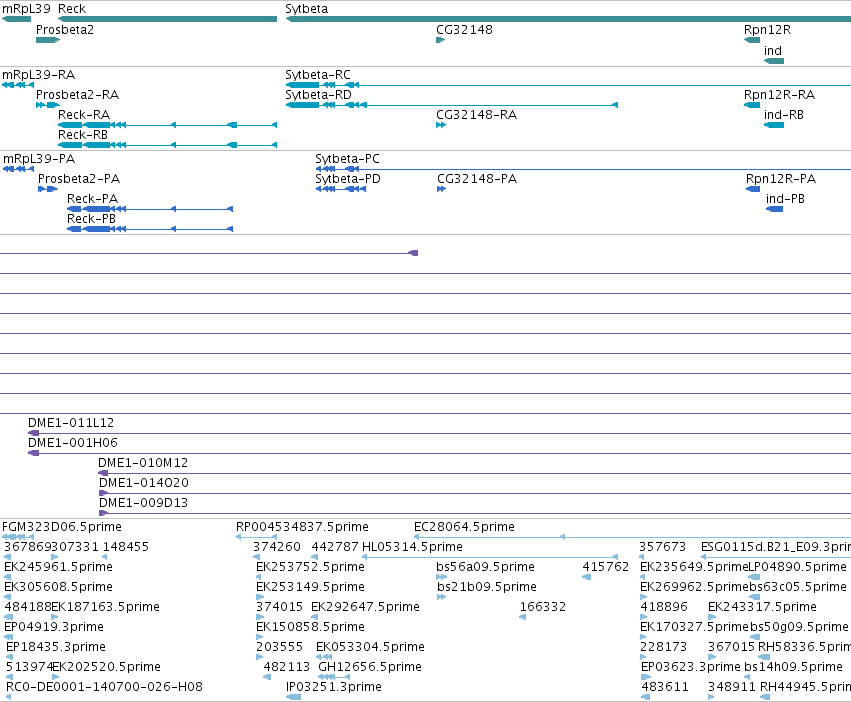Viewport: 851px width, 702px height.
Task: Click transcript Rpn12R-RA
Action: pyautogui.click(x=779, y=95)
